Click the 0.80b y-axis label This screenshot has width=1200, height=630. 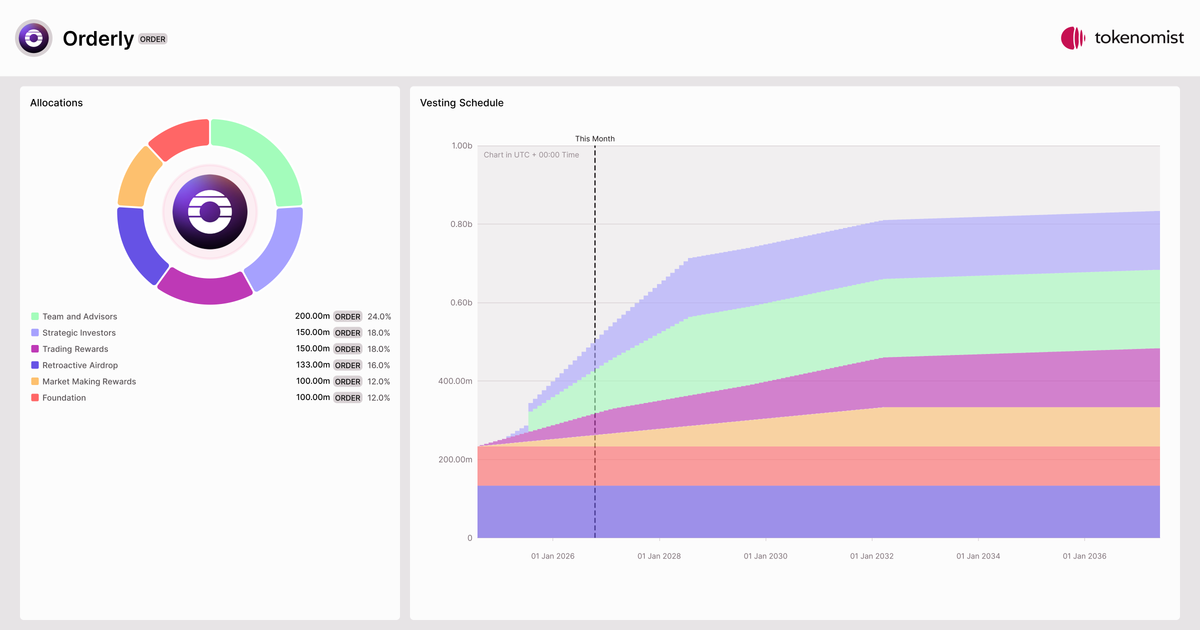tap(461, 224)
